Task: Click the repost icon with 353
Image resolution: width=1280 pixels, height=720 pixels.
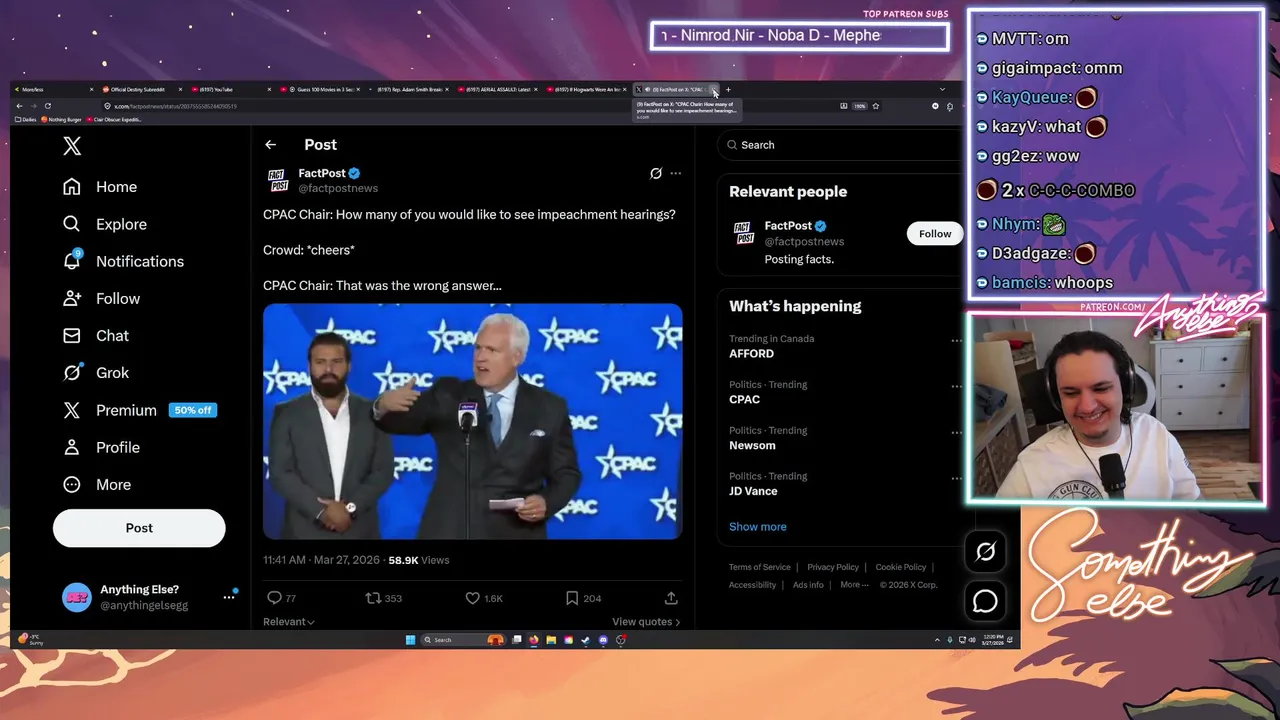Action: pyautogui.click(x=373, y=598)
